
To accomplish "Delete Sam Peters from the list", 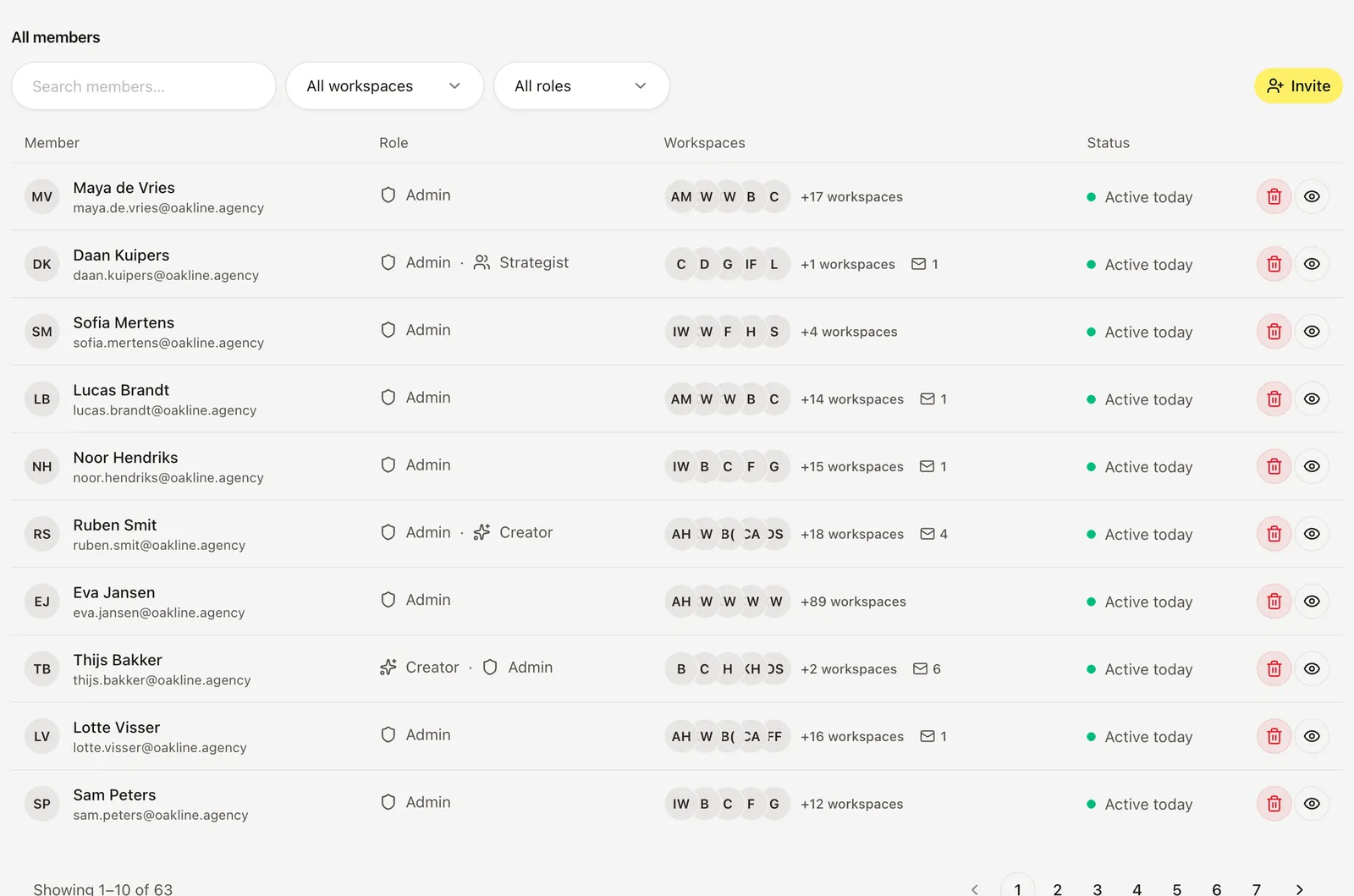I will [1274, 804].
